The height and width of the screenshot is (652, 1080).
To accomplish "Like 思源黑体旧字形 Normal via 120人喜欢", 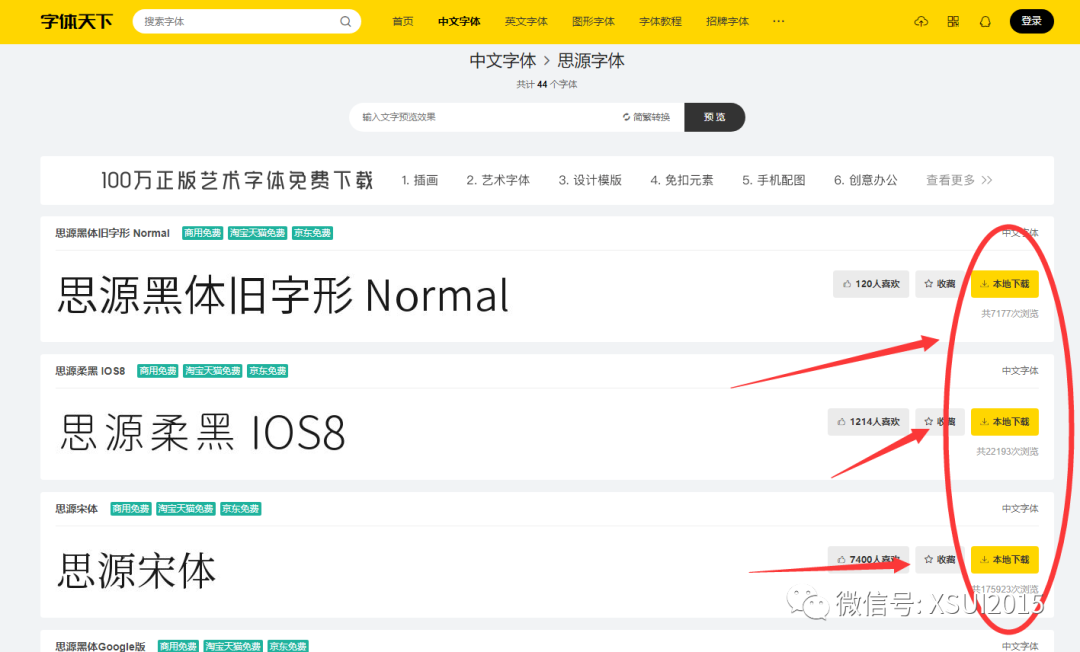I will [x=871, y=284].
